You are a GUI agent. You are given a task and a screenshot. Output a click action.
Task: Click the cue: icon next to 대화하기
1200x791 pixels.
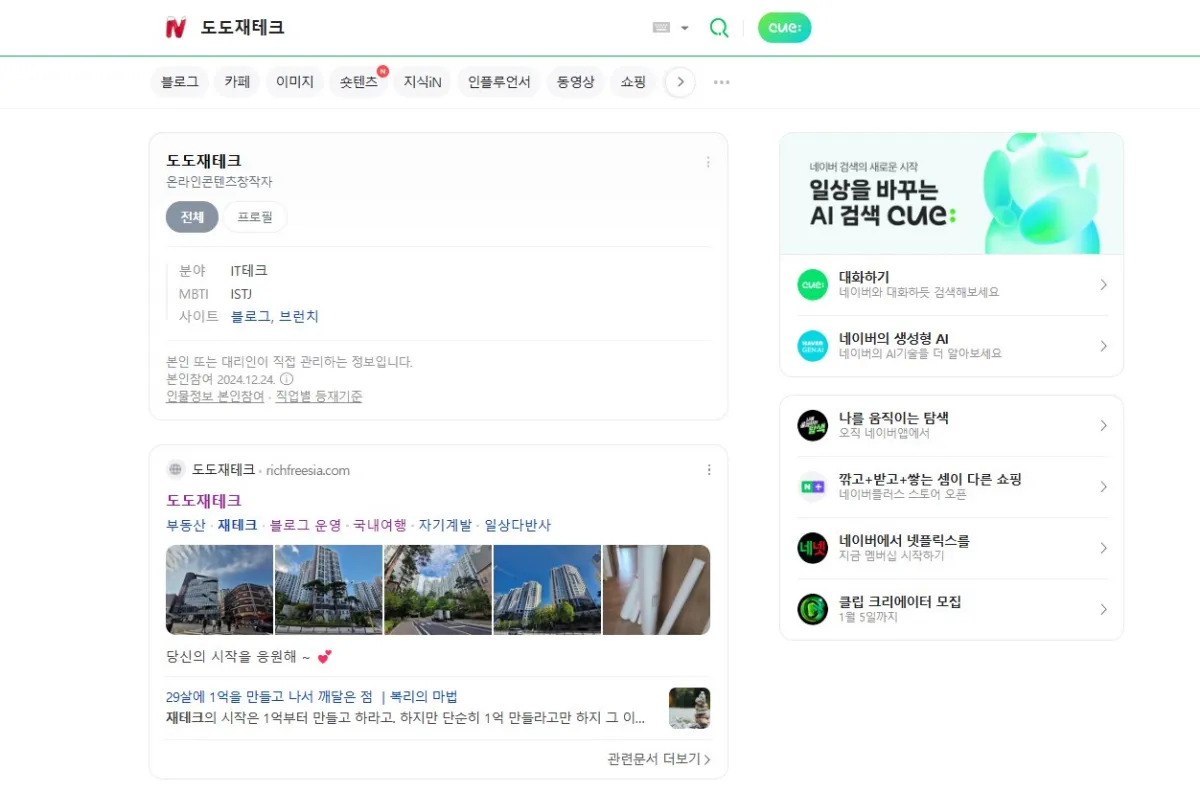coord(812,284)
